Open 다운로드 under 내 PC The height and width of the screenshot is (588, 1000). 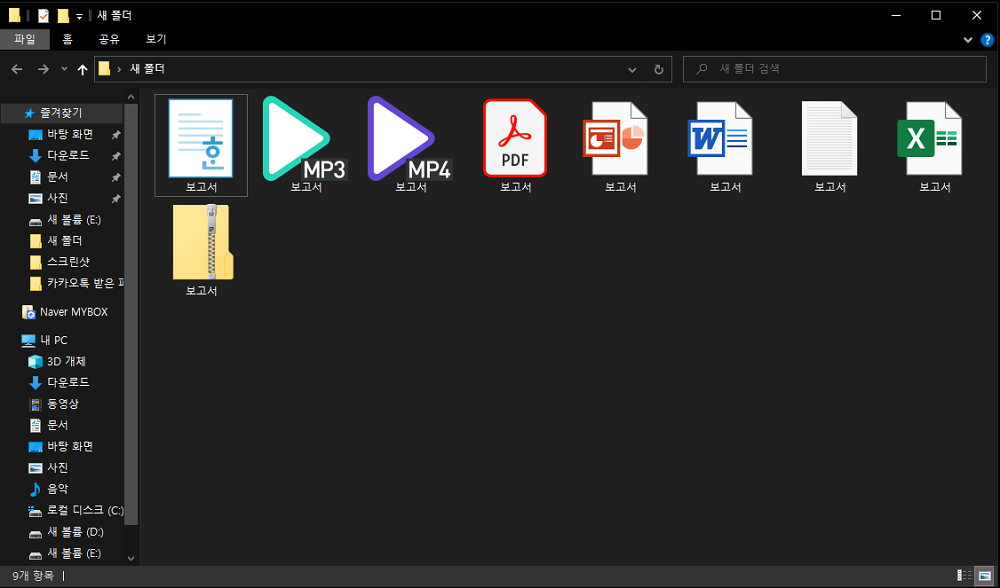point(68,382)
